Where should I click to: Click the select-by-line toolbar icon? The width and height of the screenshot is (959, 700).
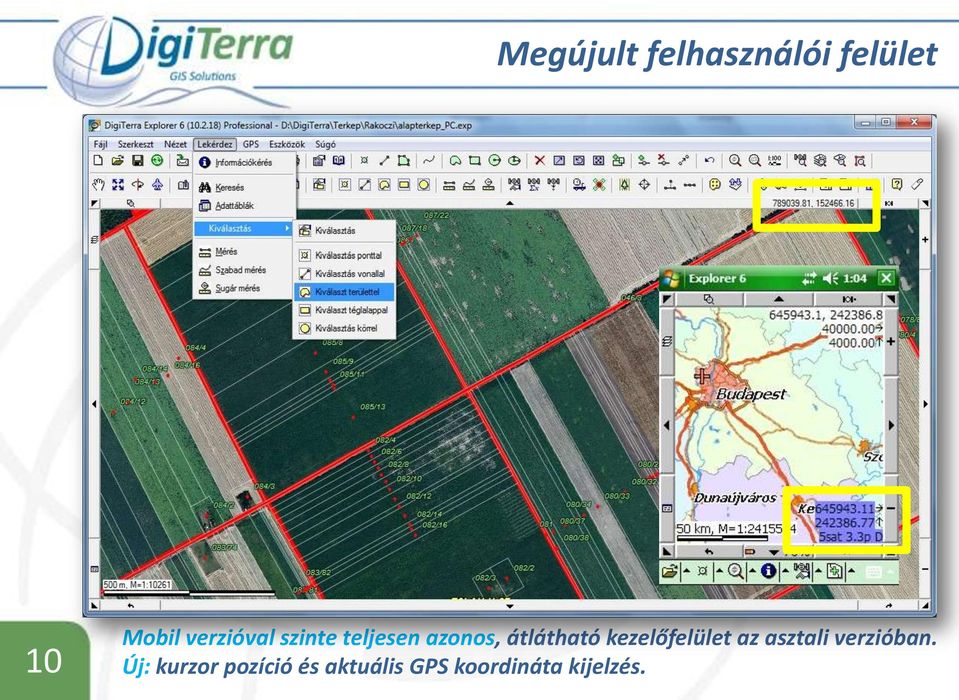[x=365, y=184]
